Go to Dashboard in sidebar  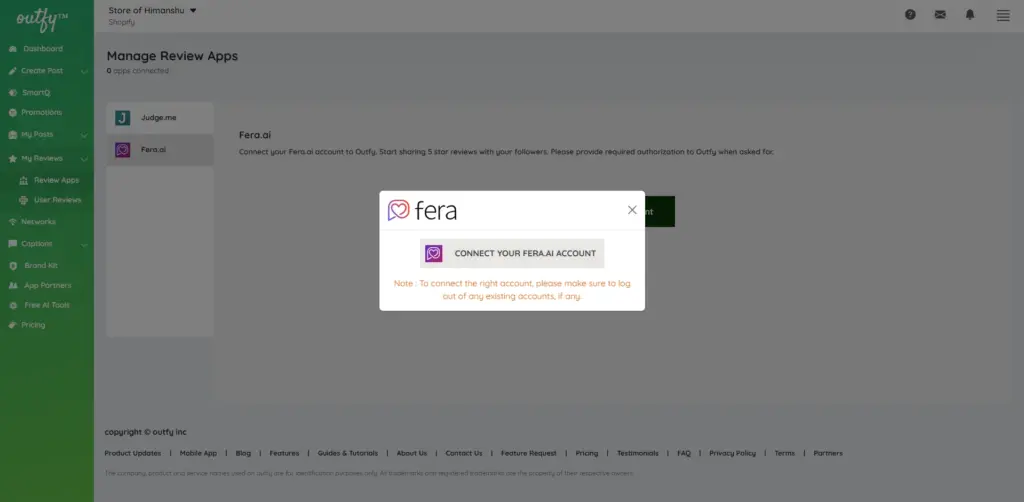[x=42, y=49]
